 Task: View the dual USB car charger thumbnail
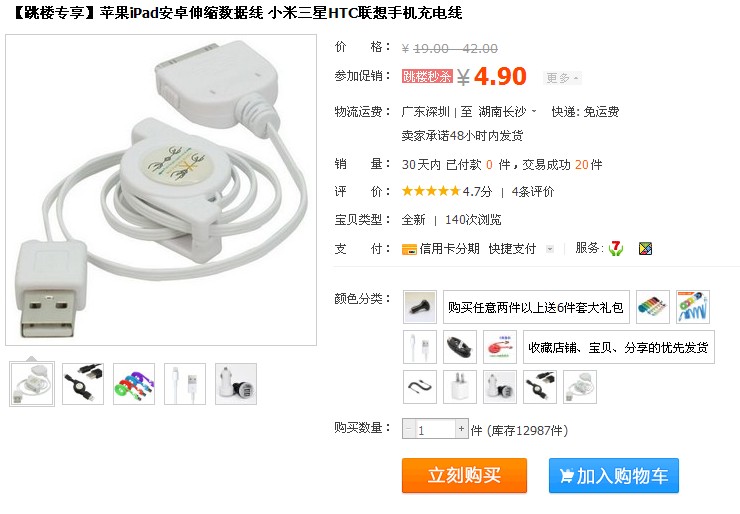[x=236, y=384]
